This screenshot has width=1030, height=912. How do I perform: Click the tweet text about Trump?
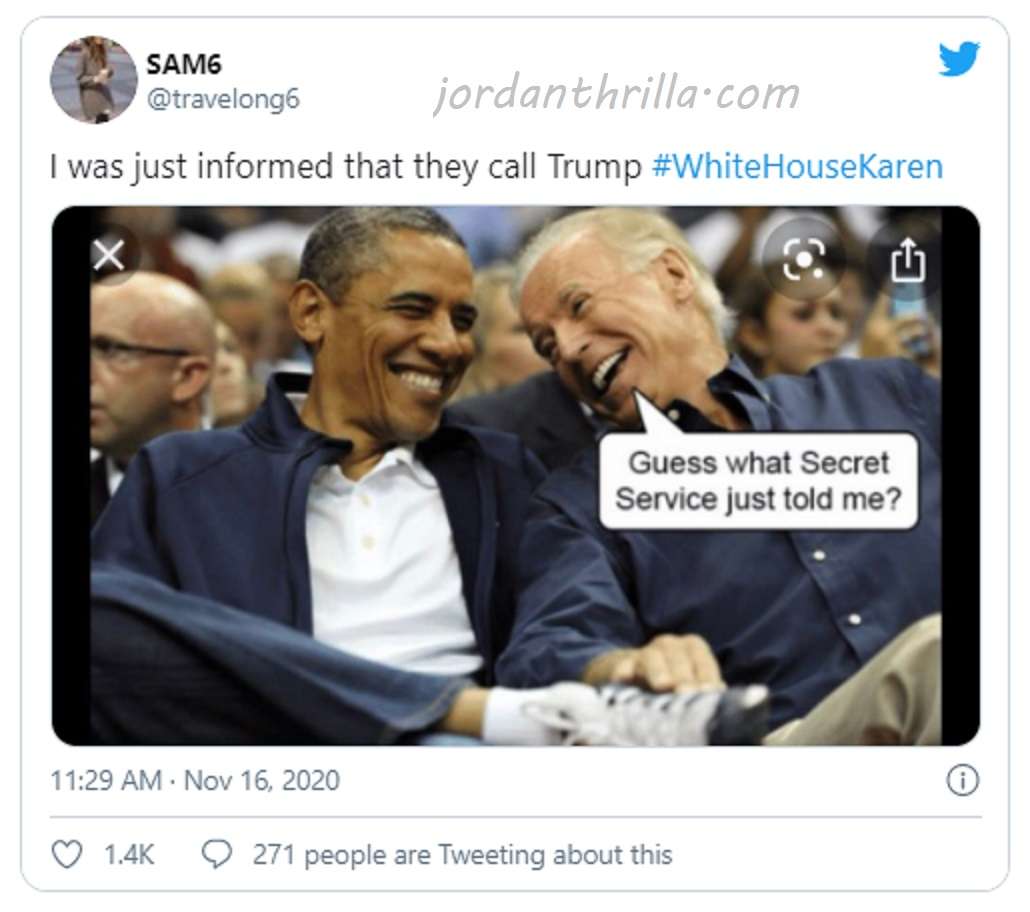click(x=346, y=166)
